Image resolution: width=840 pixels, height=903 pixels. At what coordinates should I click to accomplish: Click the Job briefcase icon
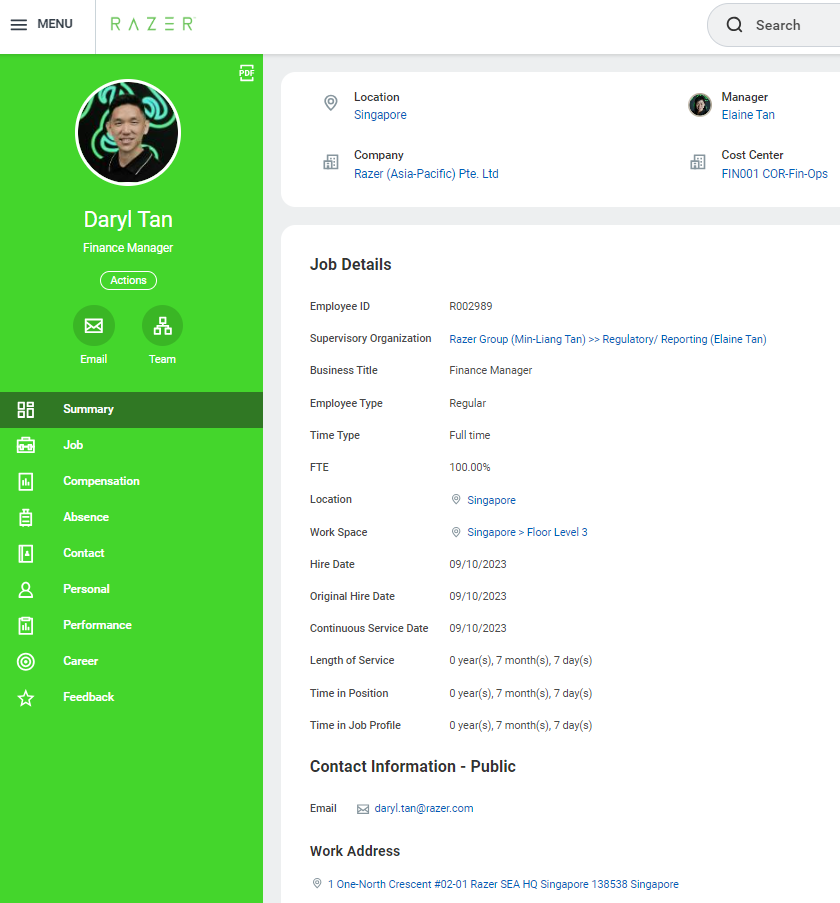[26, 445]
